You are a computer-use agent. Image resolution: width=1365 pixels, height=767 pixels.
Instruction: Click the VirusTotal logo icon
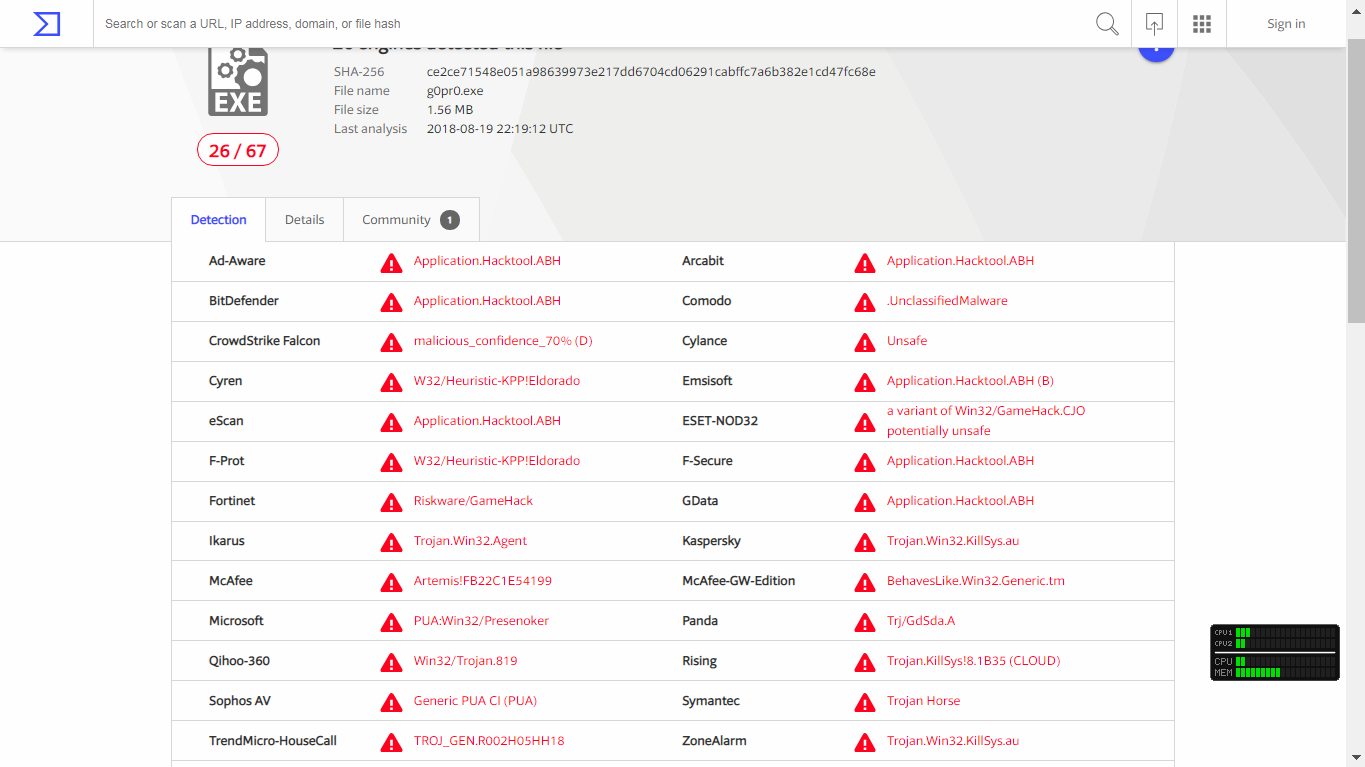[47, 24]
